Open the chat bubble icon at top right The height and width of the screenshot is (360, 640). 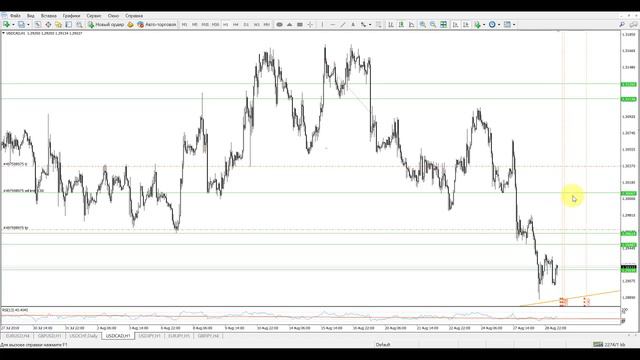[633, 24]
